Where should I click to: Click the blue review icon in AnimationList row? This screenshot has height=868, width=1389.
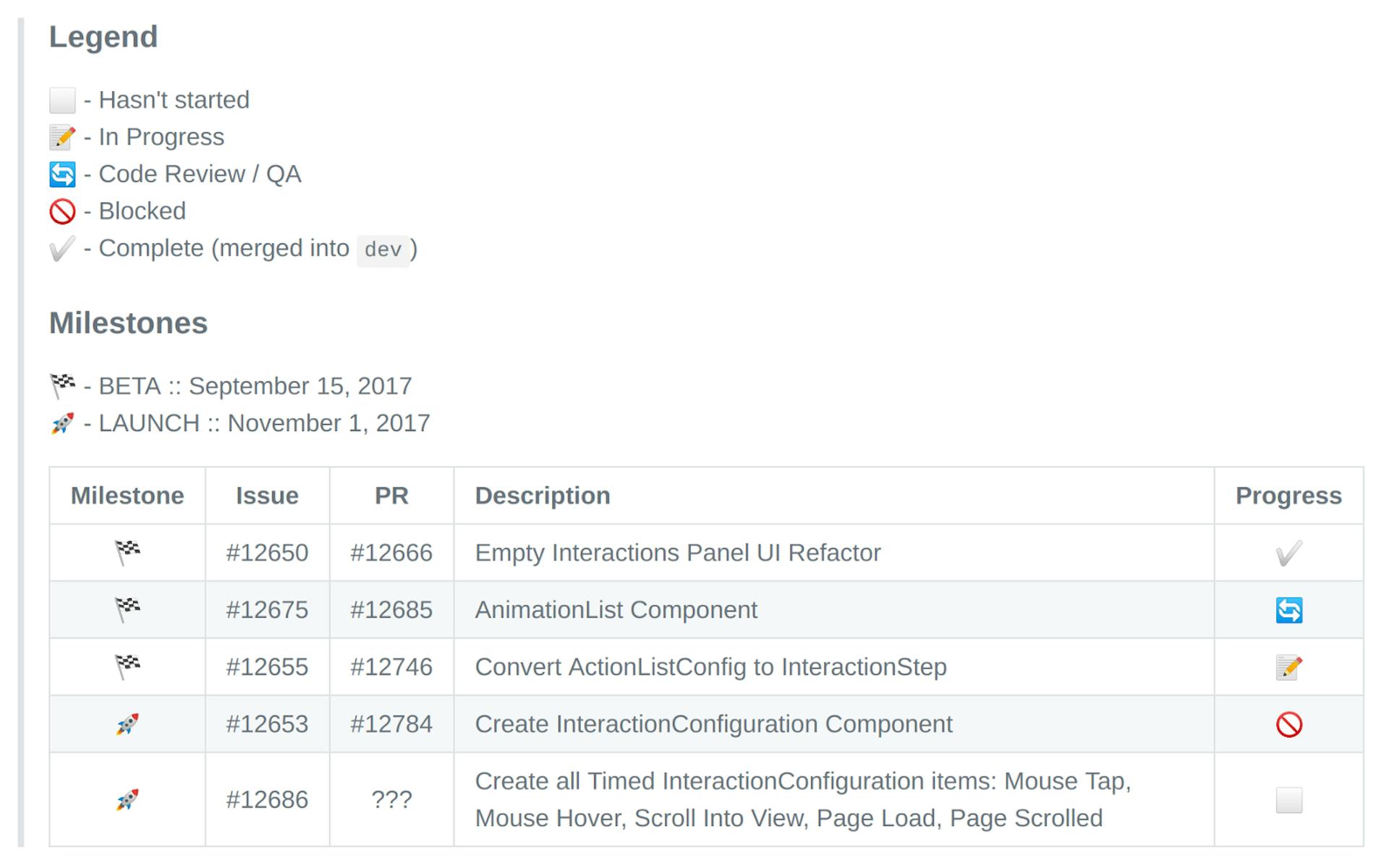point(1288,610)
